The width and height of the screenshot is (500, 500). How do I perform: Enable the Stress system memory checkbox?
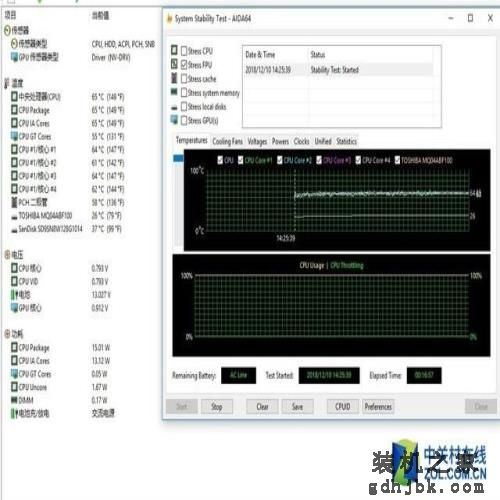pos(184,93)
